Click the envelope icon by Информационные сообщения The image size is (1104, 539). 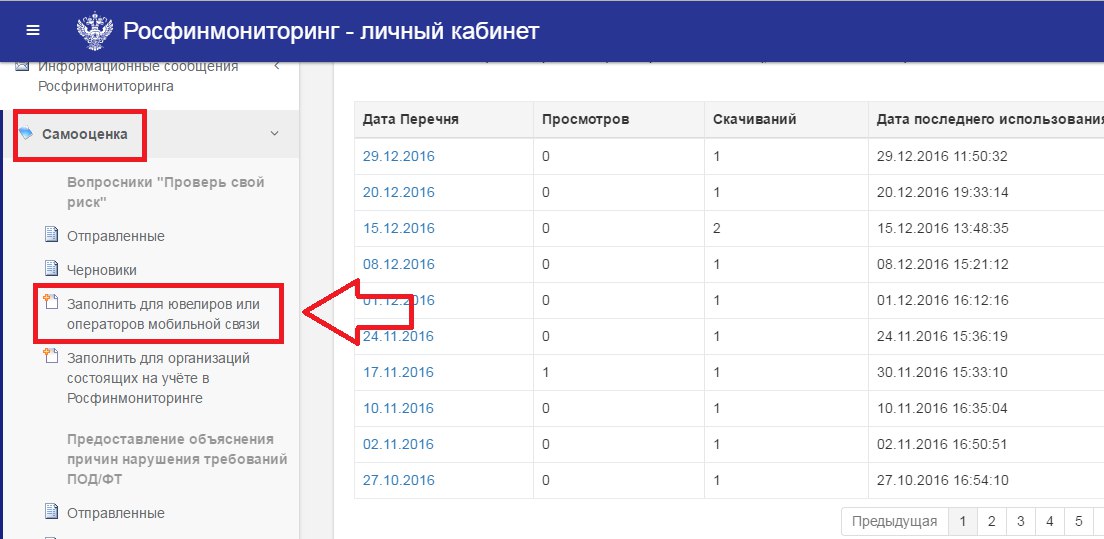pos(22,67)
